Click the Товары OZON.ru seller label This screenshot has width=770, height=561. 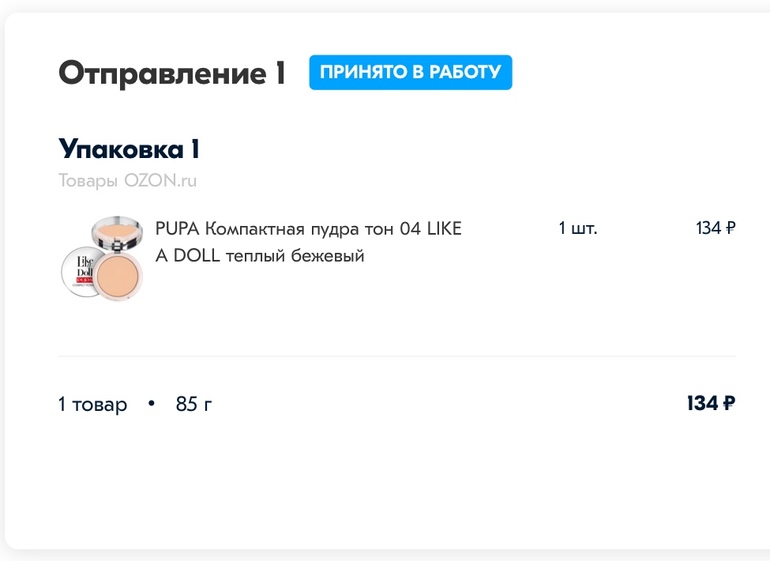click(127, 181)
